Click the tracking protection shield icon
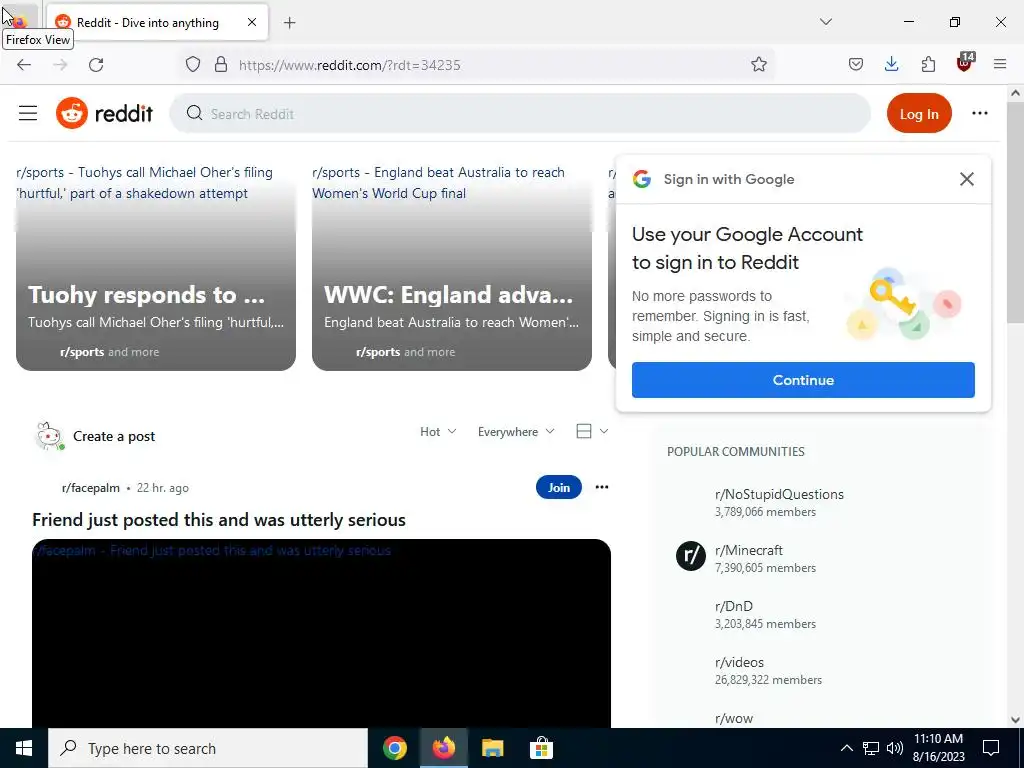Image resolution: width=1024 pixels, height=768 pixels. click(193, 65)
